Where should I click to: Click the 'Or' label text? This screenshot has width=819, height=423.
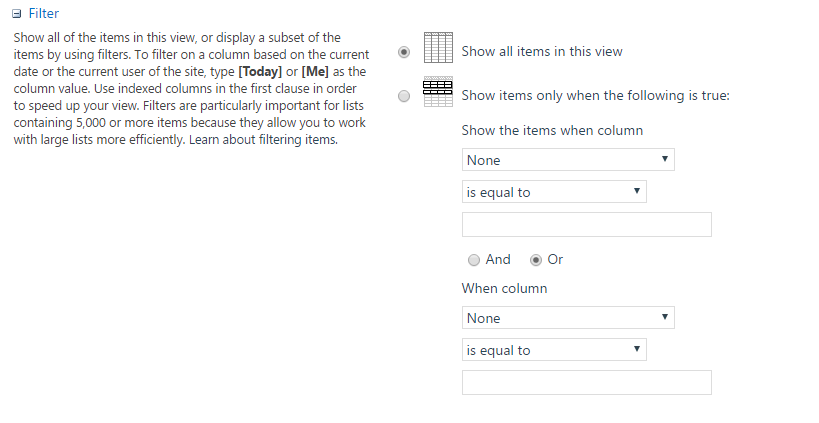pos(555,260)
